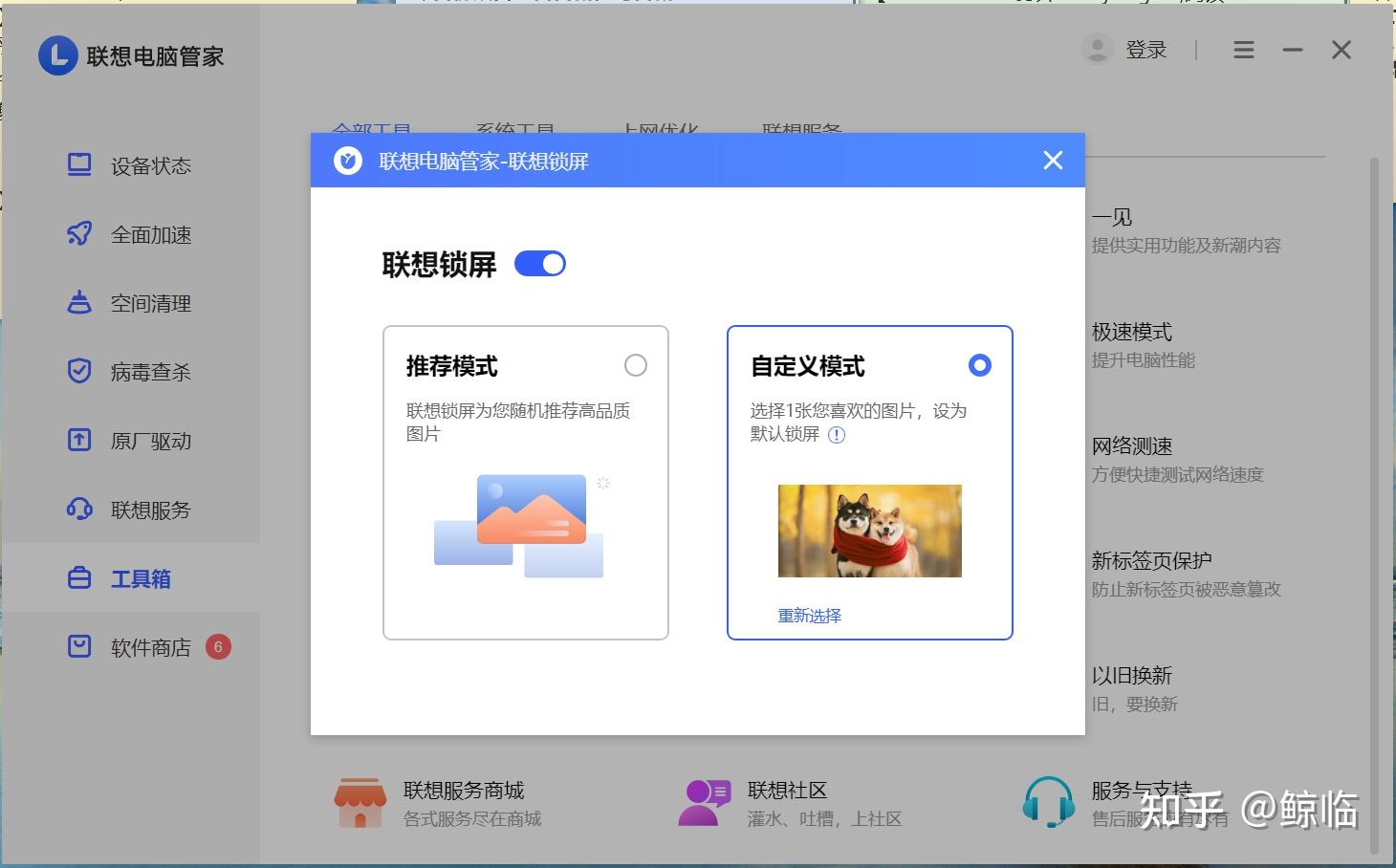Click 联想服务商城 shop icon
This screenshot has height=868, width=1396.
point(360,803)
